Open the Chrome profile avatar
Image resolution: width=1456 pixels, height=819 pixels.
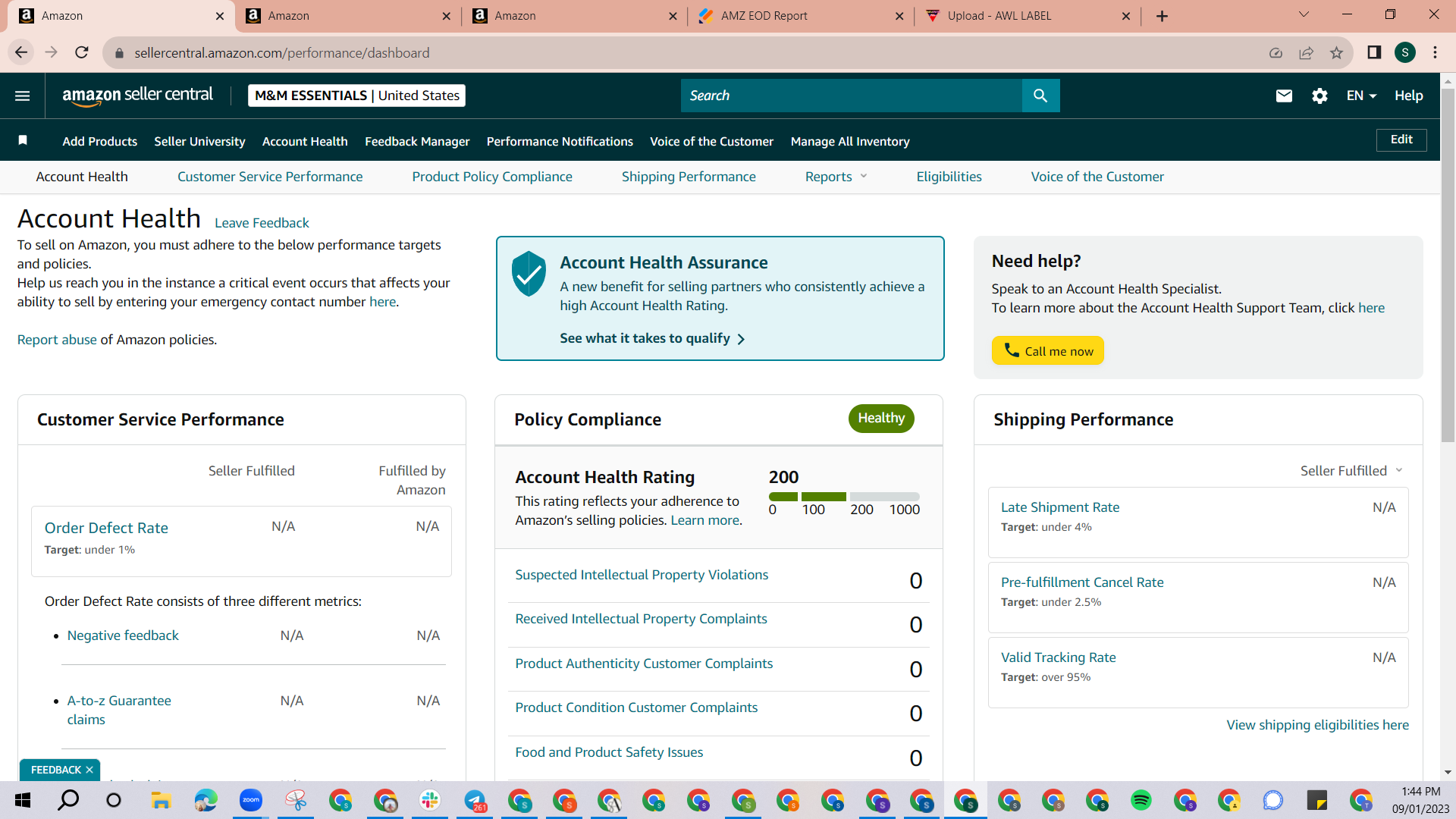pyautogui.click(x=1405, y=52)
